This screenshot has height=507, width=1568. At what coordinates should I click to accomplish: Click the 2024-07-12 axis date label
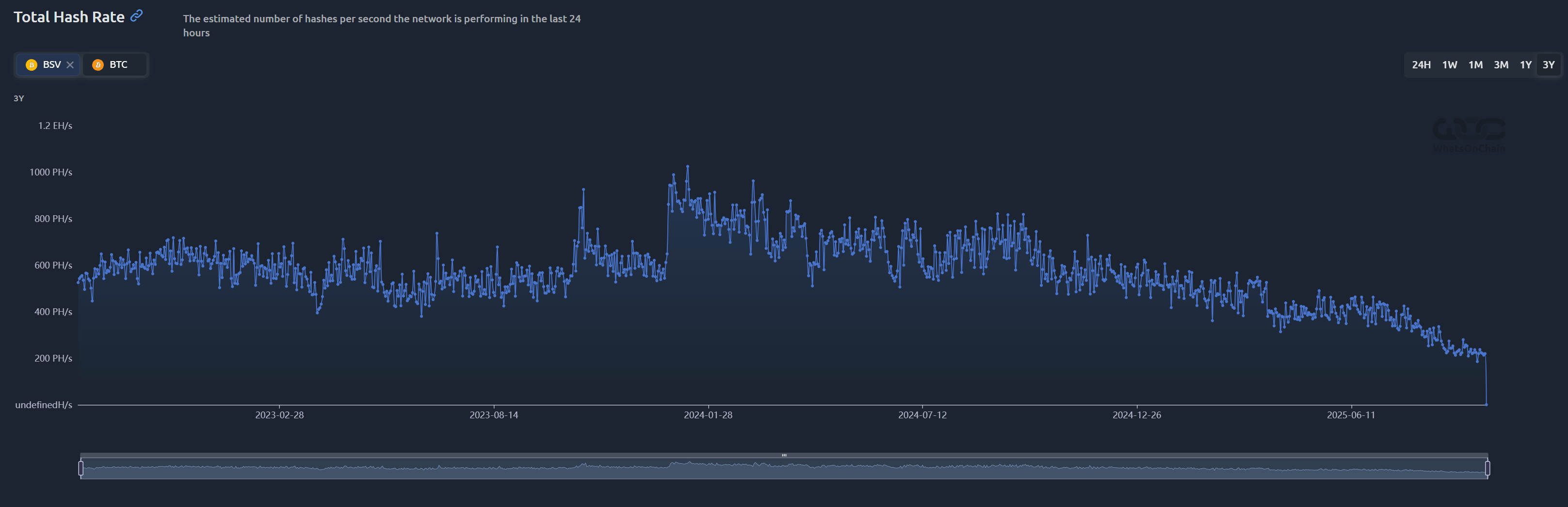click(x=922, y=415)
